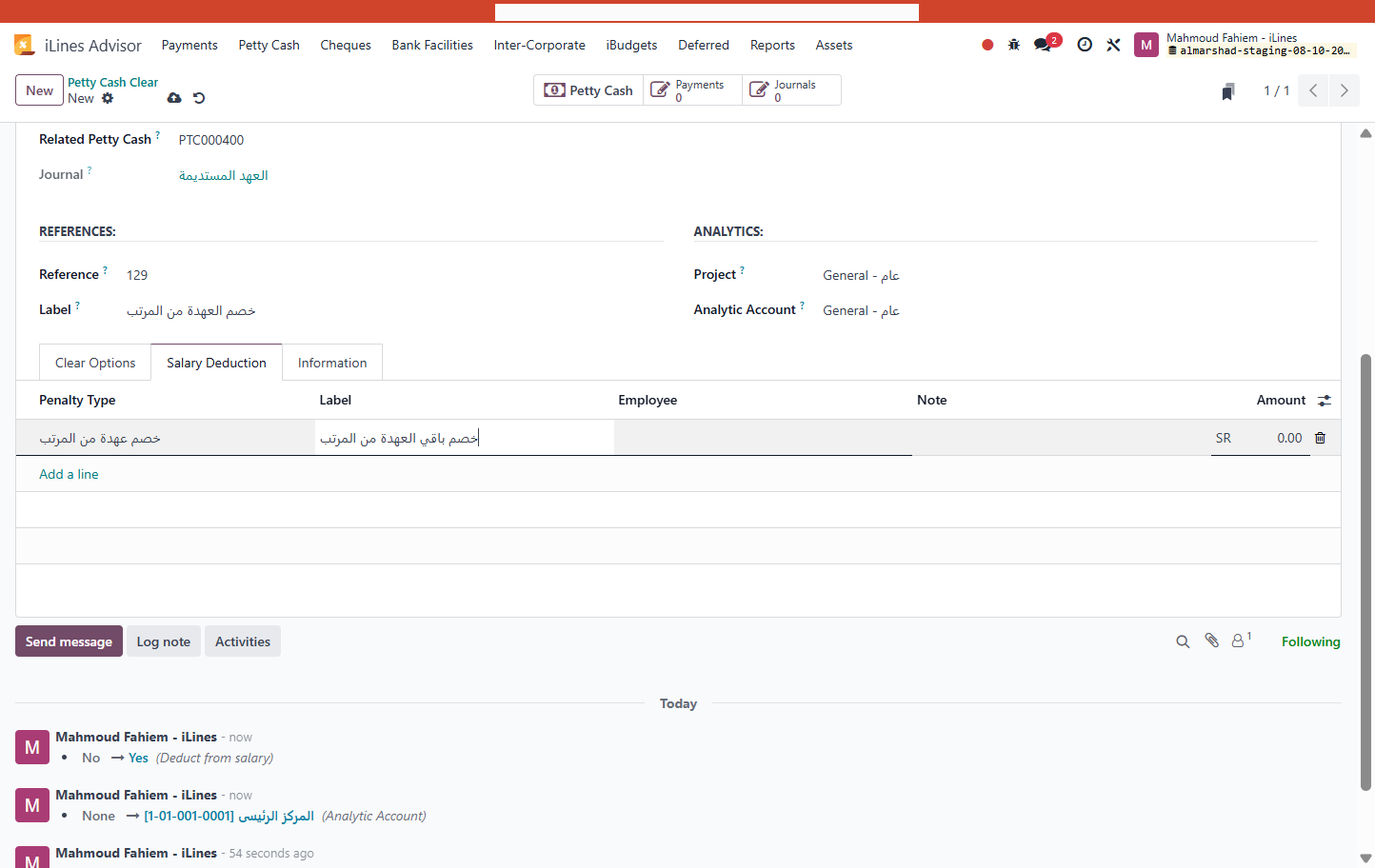Click the red recording indicator icon

tap(987, 45)
